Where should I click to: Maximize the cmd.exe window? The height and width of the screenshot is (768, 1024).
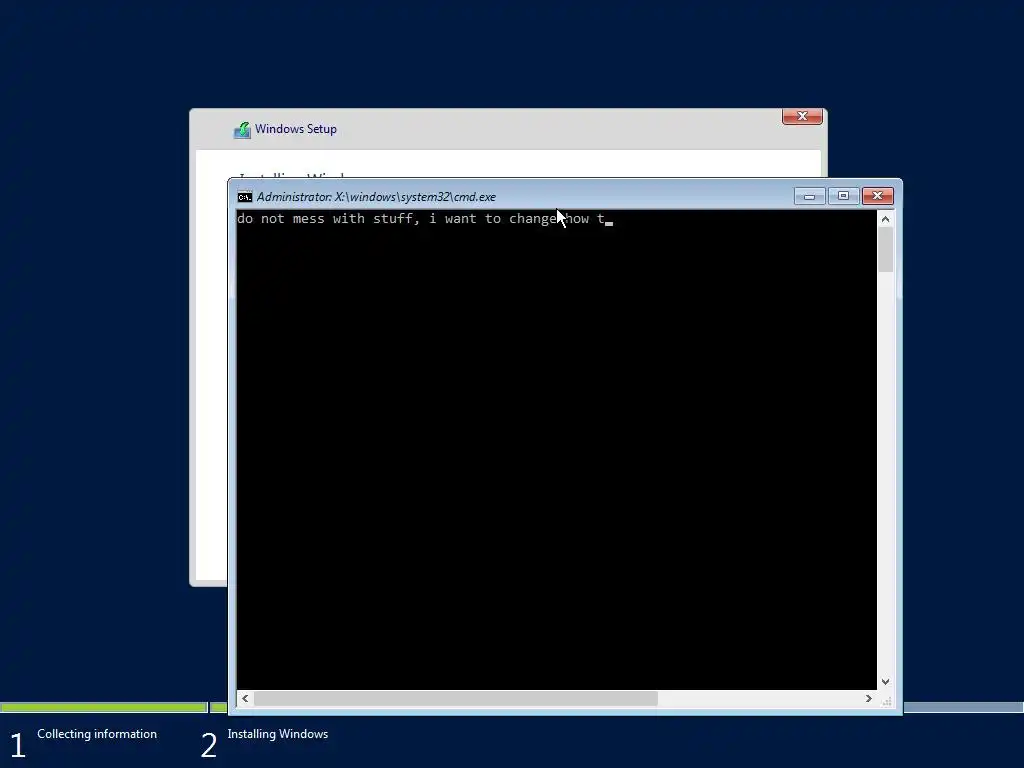843,196
